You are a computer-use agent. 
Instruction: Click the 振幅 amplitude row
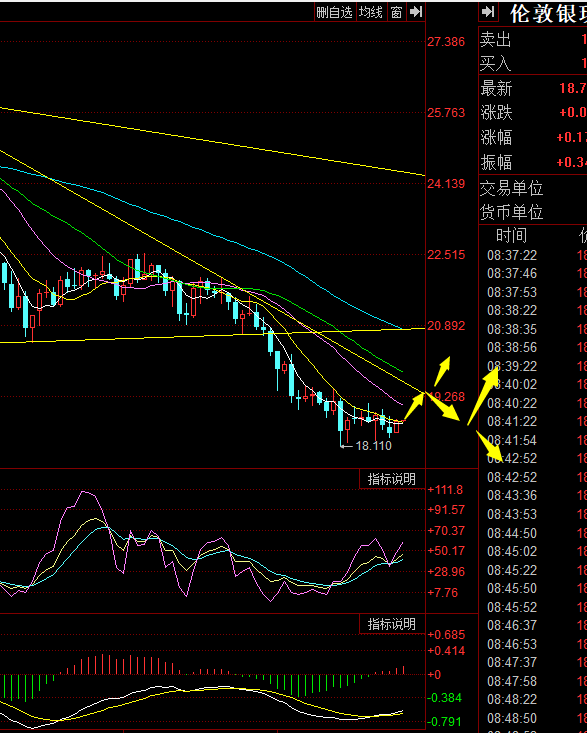(x=533, y=162)
